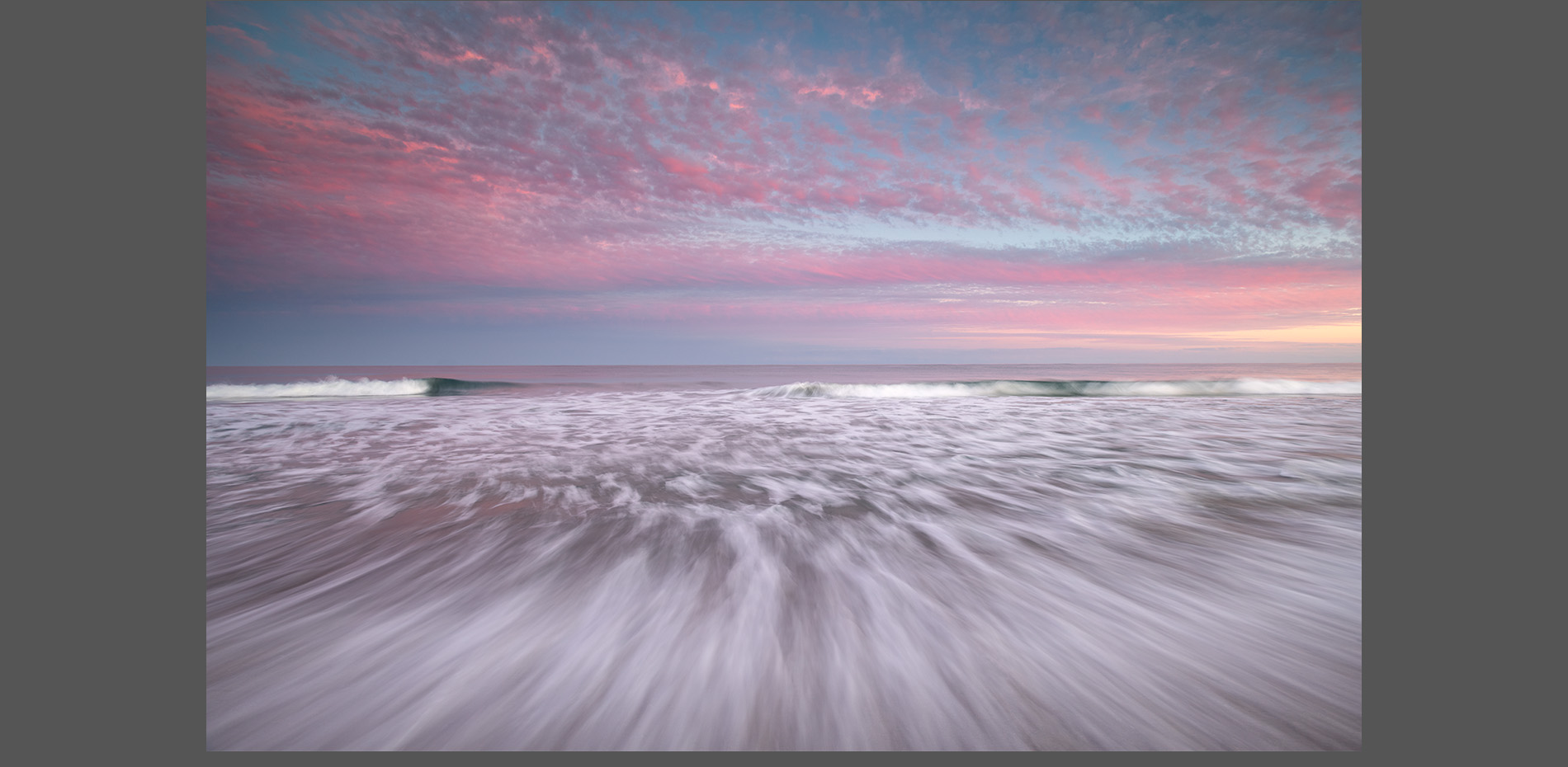Click the gray strip below the photo
This screenshot has height=767, width=1568.
pyautogui.click(x=784, y=759)
